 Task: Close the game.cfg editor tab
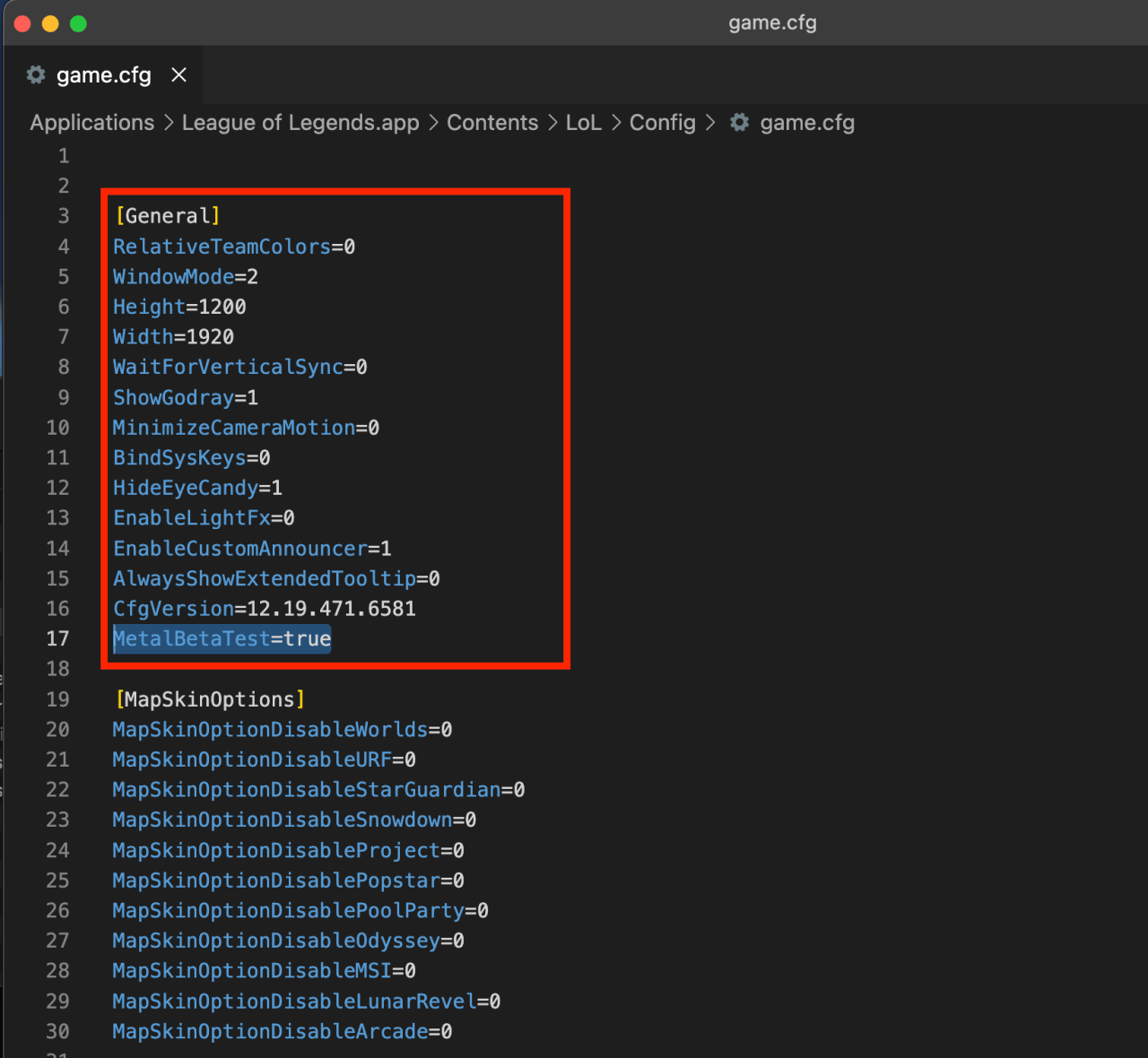[x=179, y=75]
